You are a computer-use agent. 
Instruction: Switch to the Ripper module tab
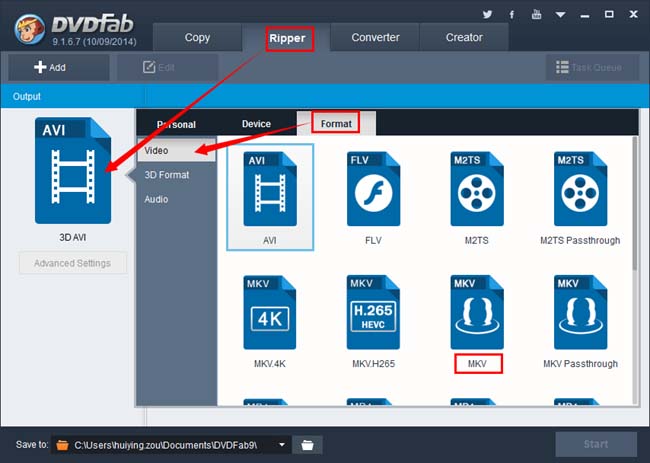(287, 38)
